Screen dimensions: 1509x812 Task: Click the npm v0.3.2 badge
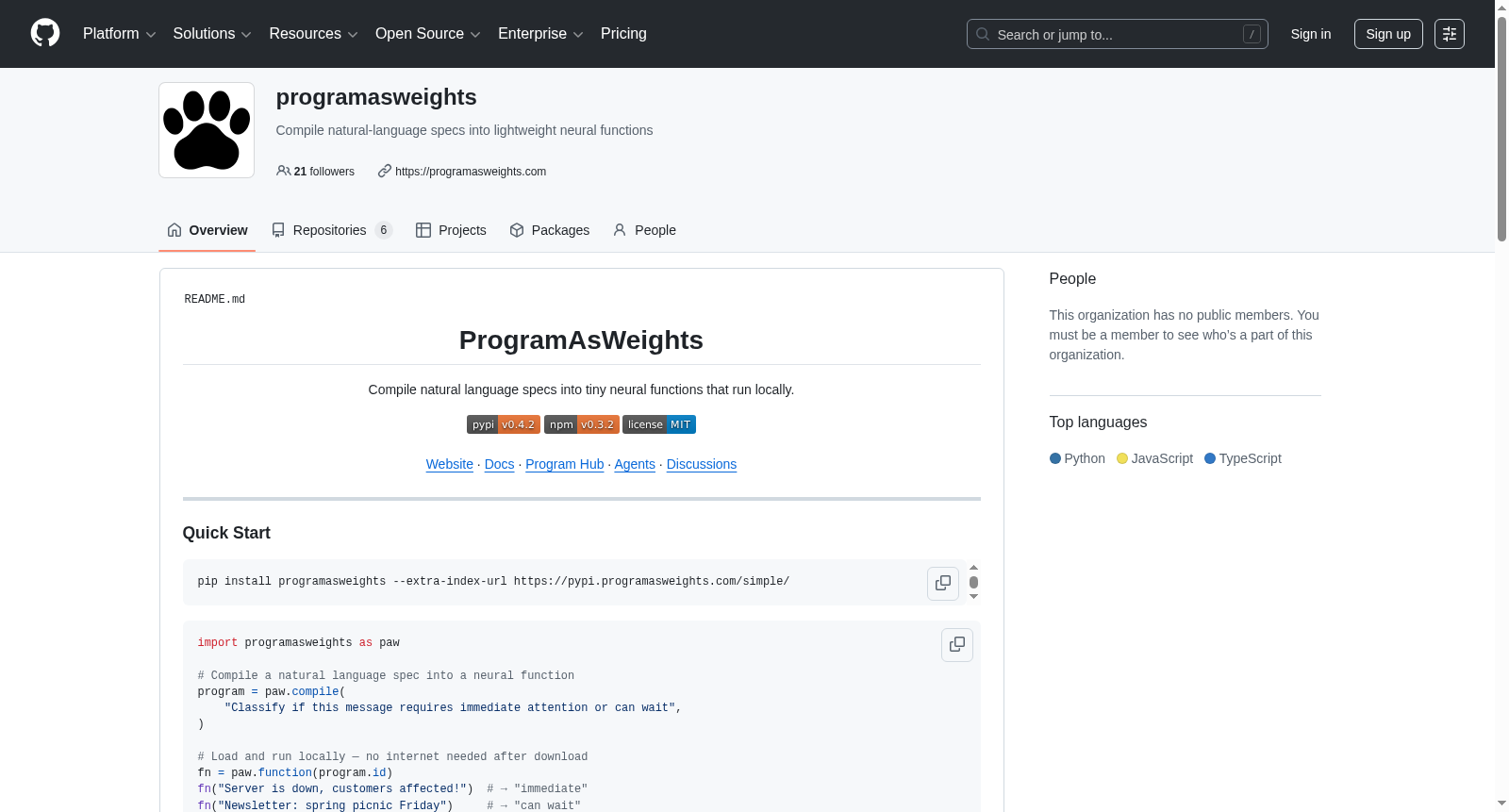coord(582,424)
